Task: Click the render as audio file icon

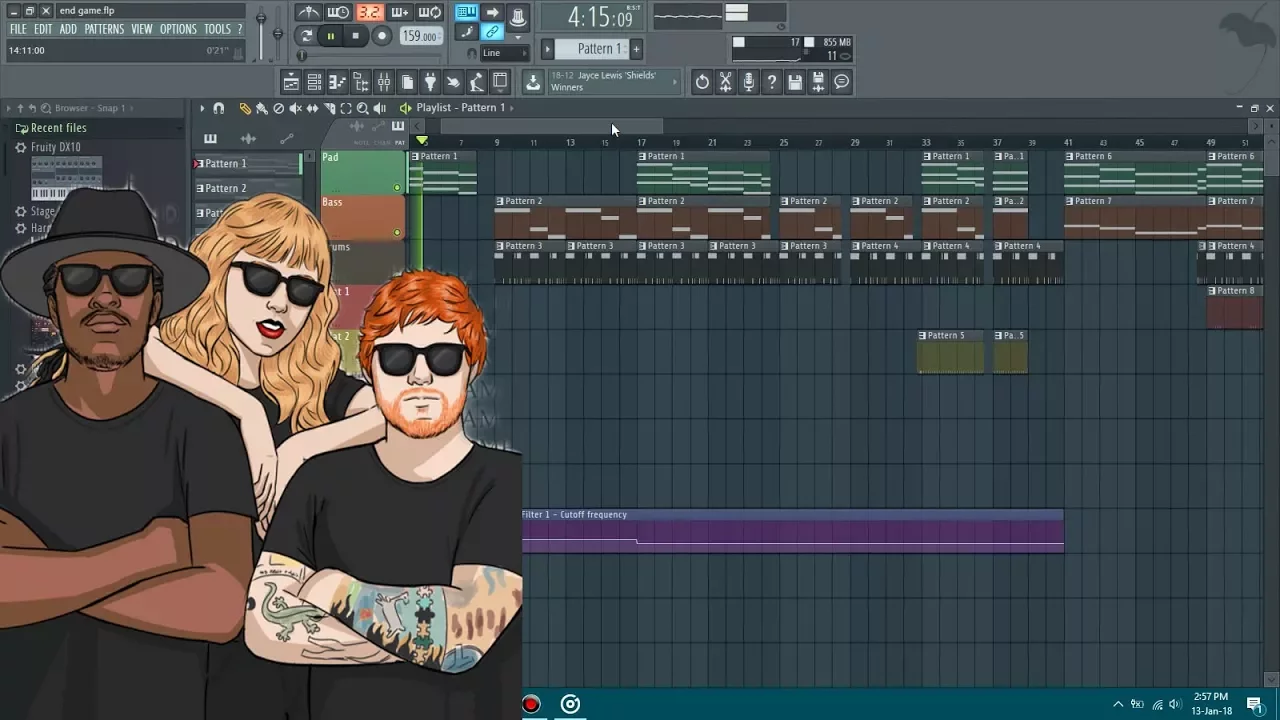Action: coord(818,82)
